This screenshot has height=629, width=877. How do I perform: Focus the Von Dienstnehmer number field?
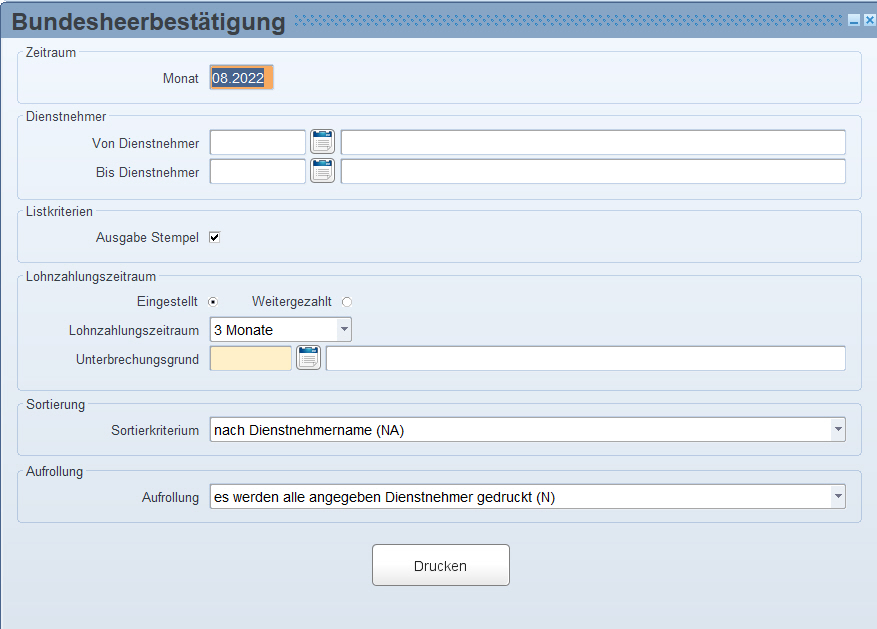[x=257, y=142]
